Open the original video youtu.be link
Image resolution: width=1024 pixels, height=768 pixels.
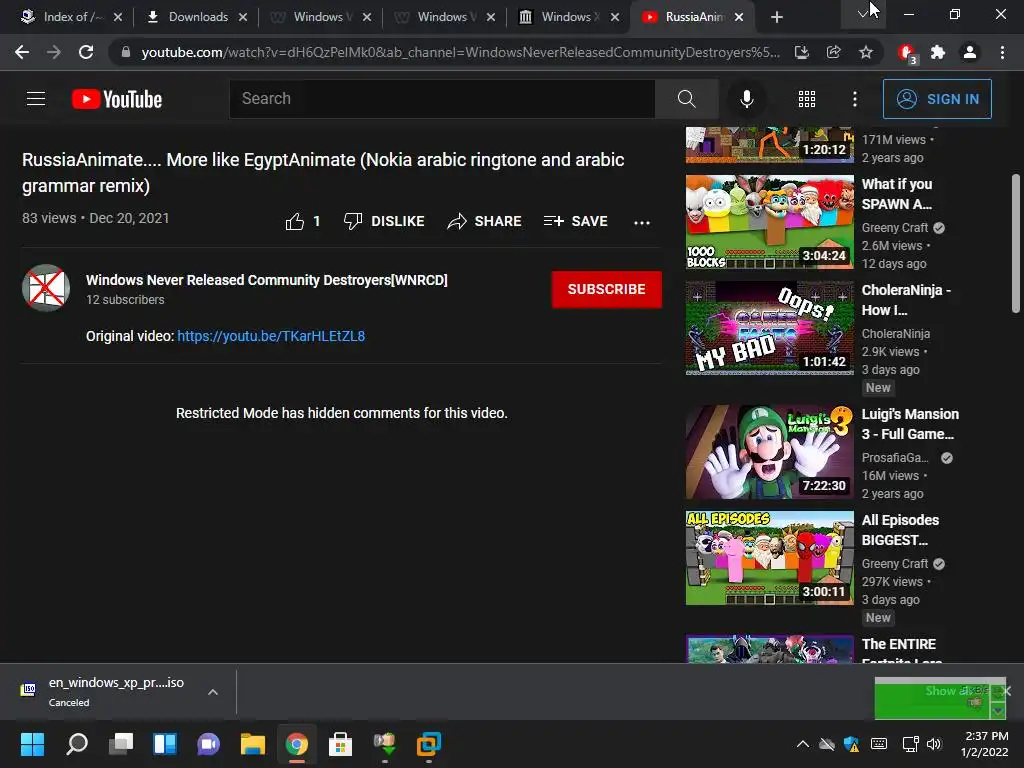(271, 336)
